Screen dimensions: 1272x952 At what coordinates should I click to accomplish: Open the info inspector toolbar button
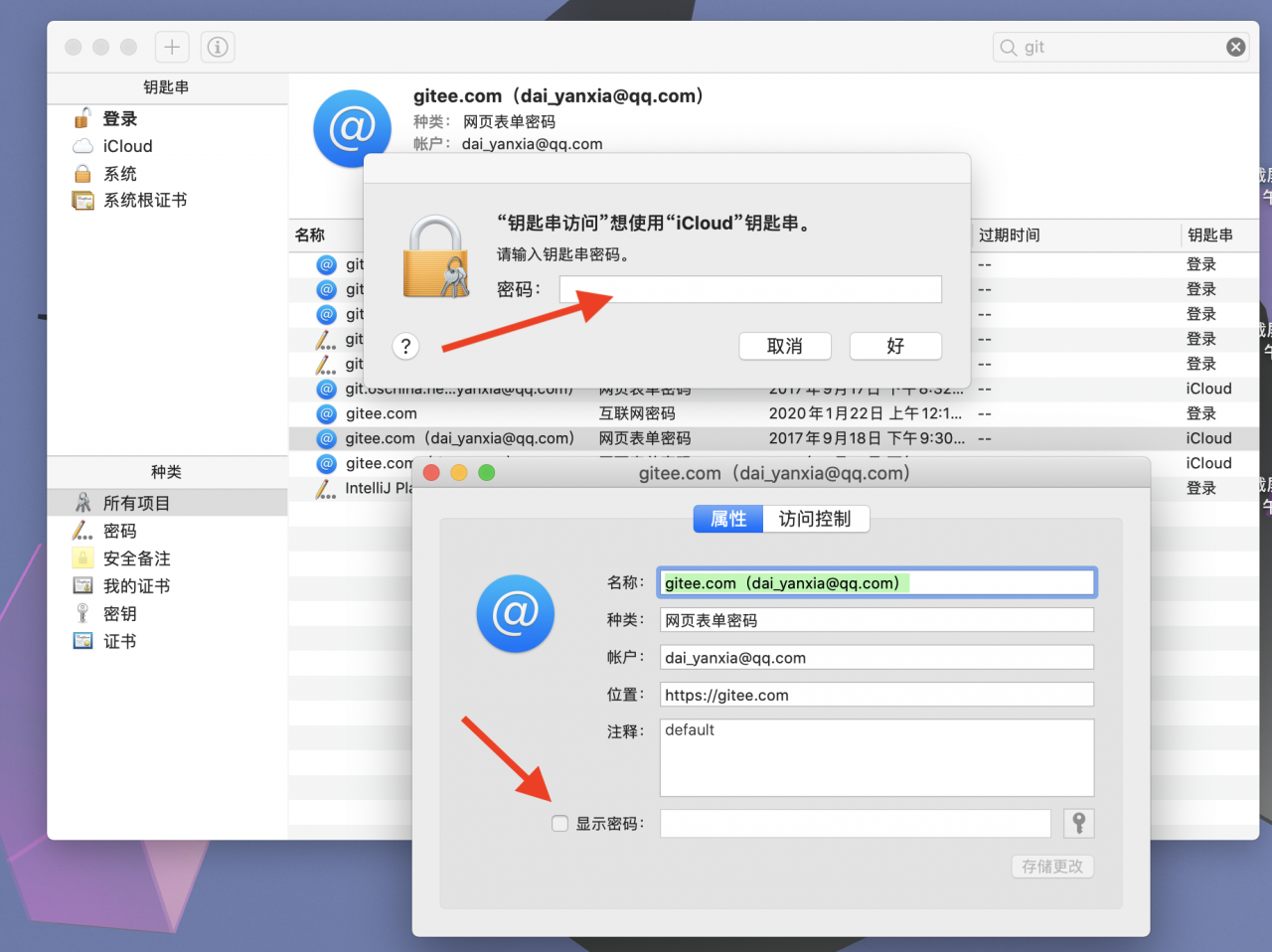tap(218, 47)
